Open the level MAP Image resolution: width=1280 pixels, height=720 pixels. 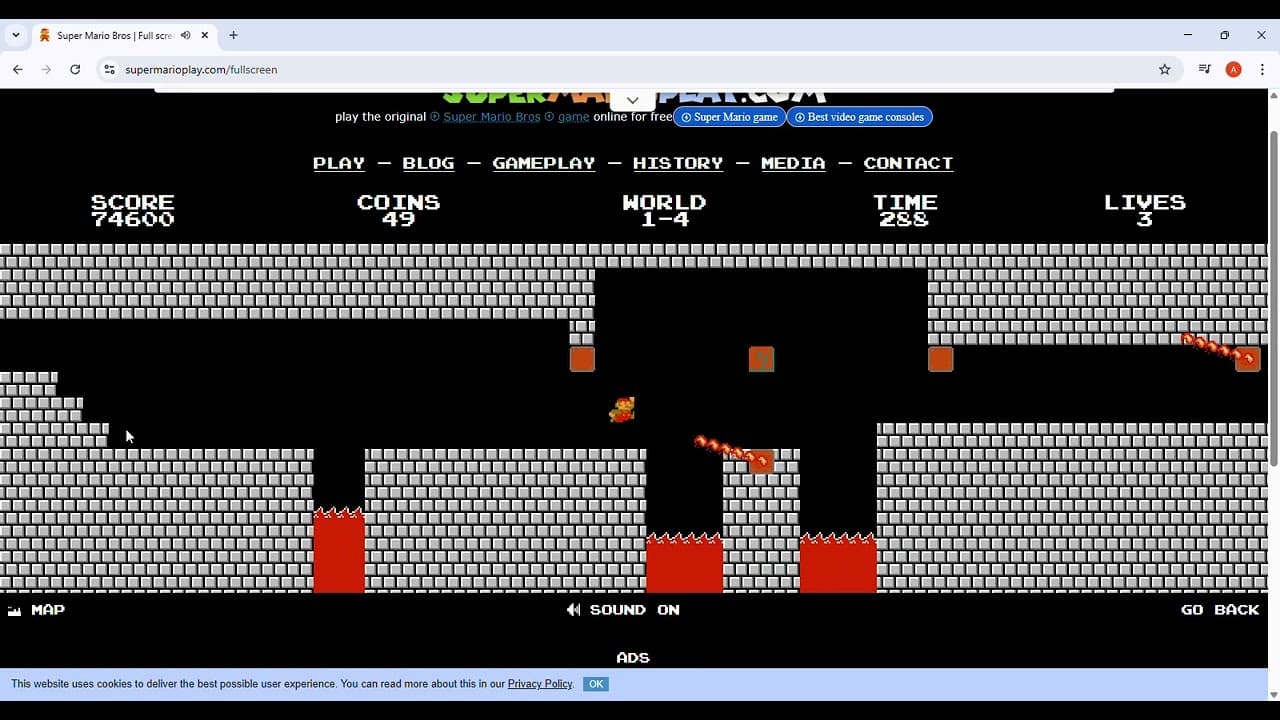point(36,610)
